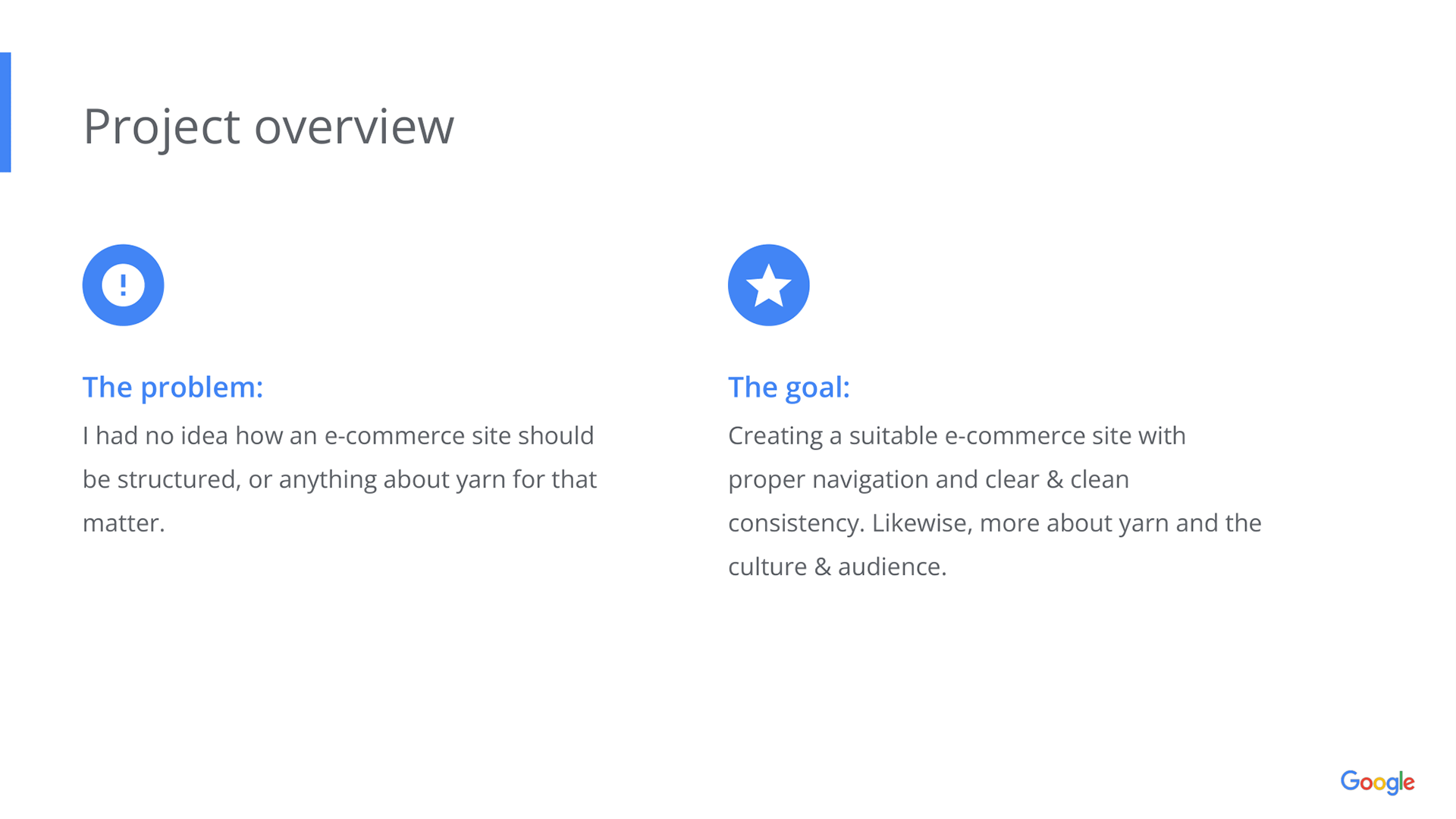Click the "culture & audience." text line
This screenshot has width=1456, height=819.
tap(837, 567)
